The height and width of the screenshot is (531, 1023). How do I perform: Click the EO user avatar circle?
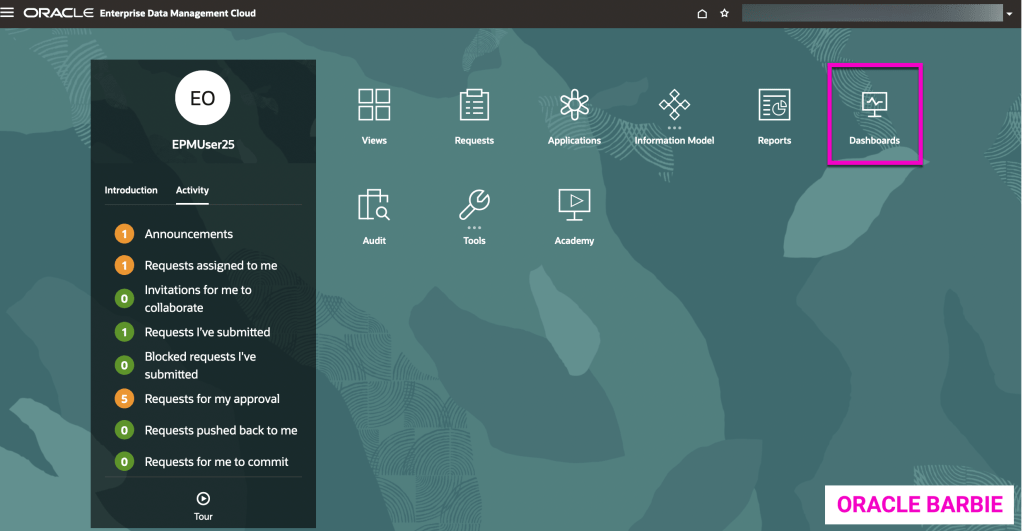coord(203,98)
